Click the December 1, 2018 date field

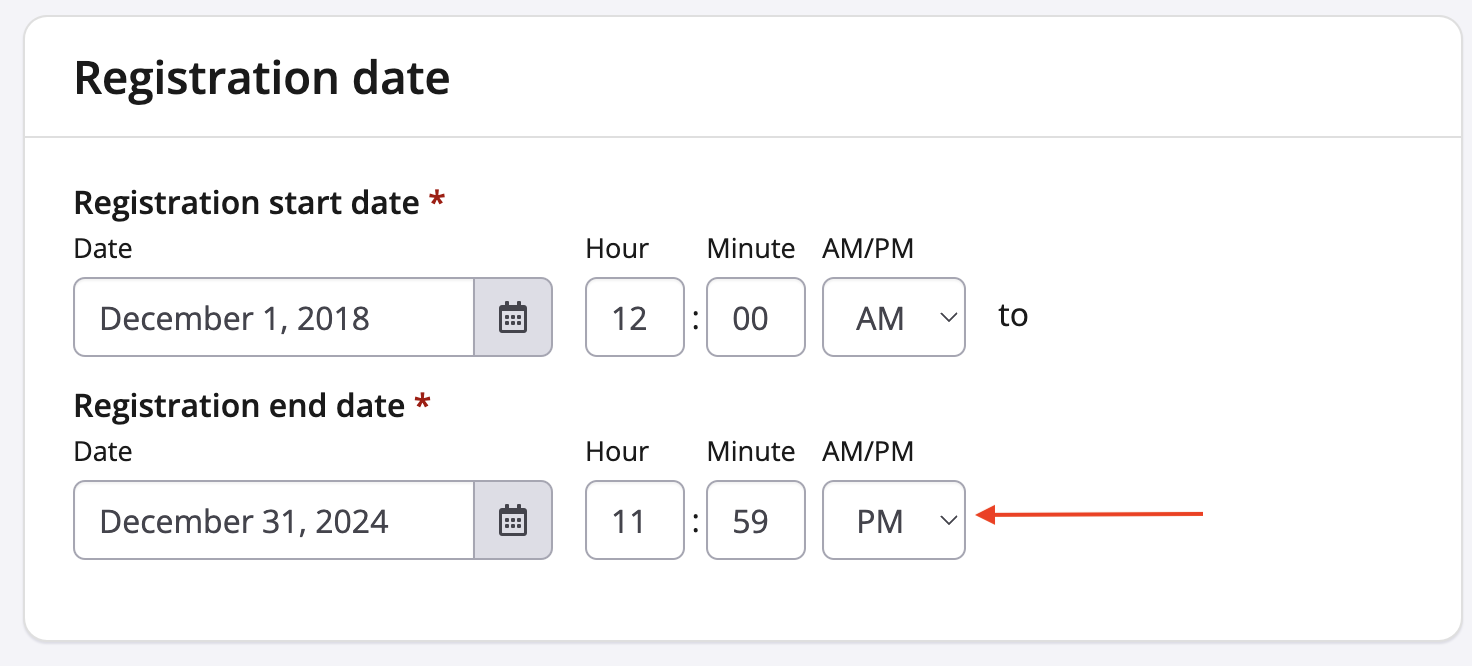pos(273,318)
